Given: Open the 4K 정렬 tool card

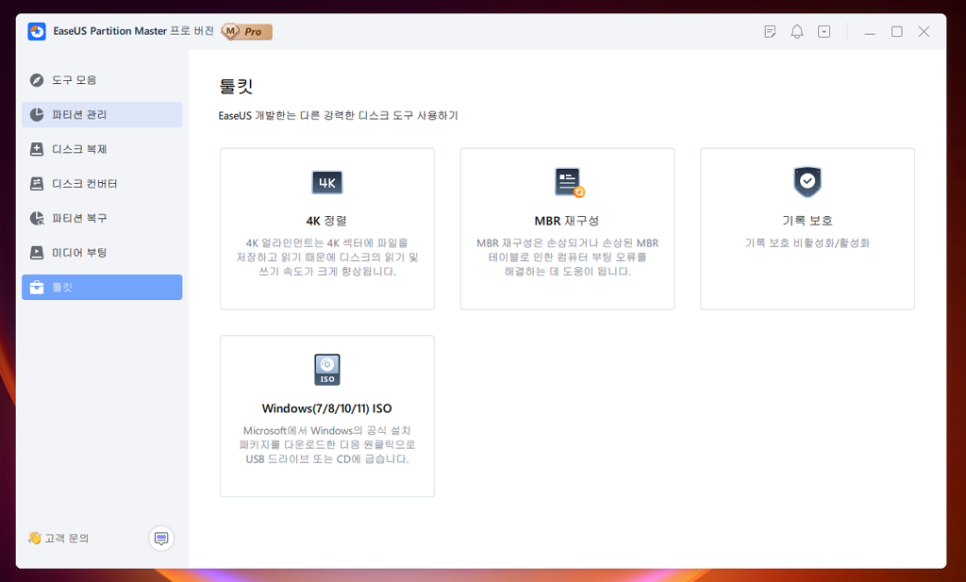Looking at the screenshot, I should (327, 228).
